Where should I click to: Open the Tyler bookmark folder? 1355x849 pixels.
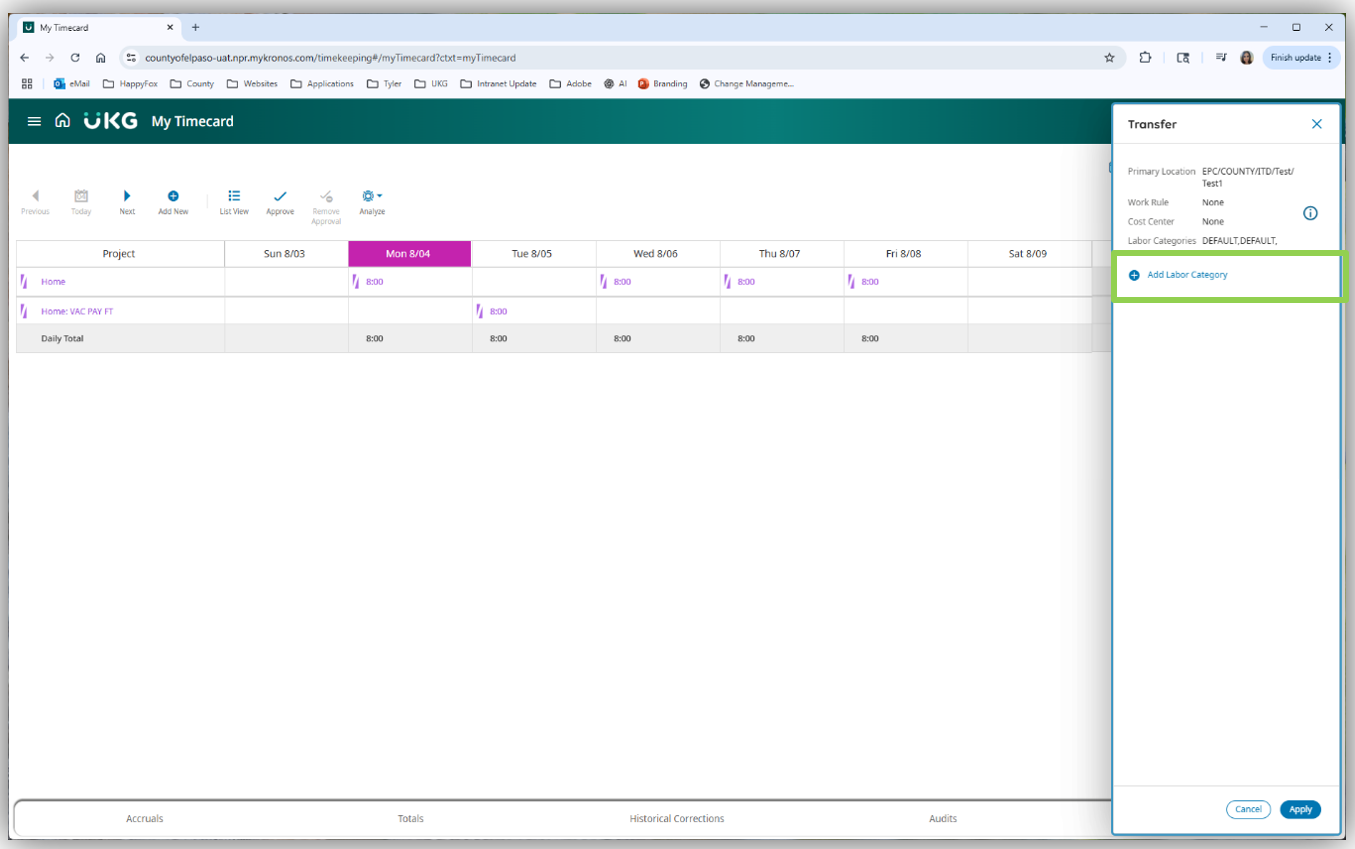pos(384,84)
